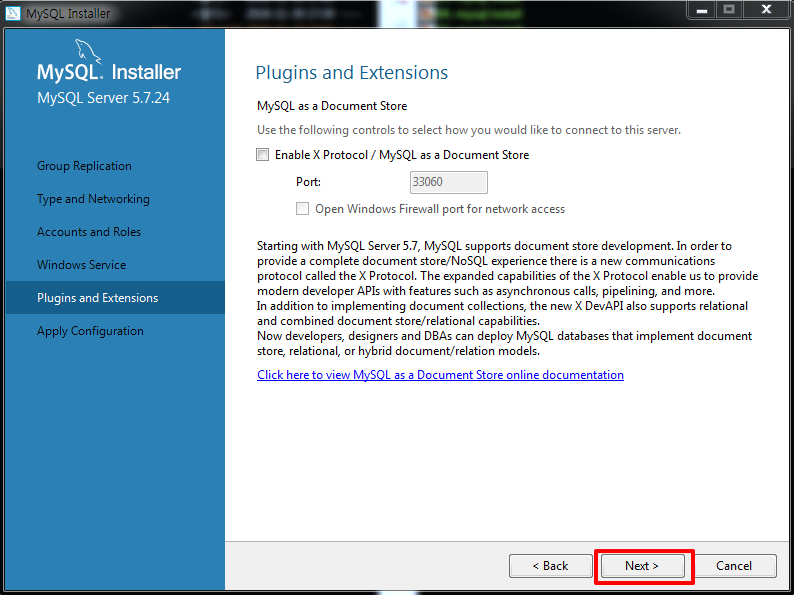This screenshot has height=595, width=794.
Task: Click the MySQL dolphin logo
Action: tap(88, 52)
